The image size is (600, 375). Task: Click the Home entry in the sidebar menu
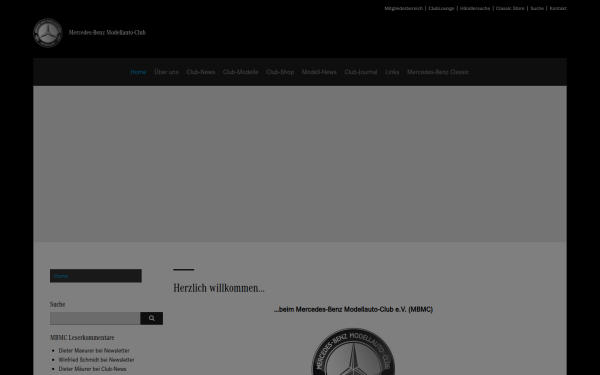(96, 276)
